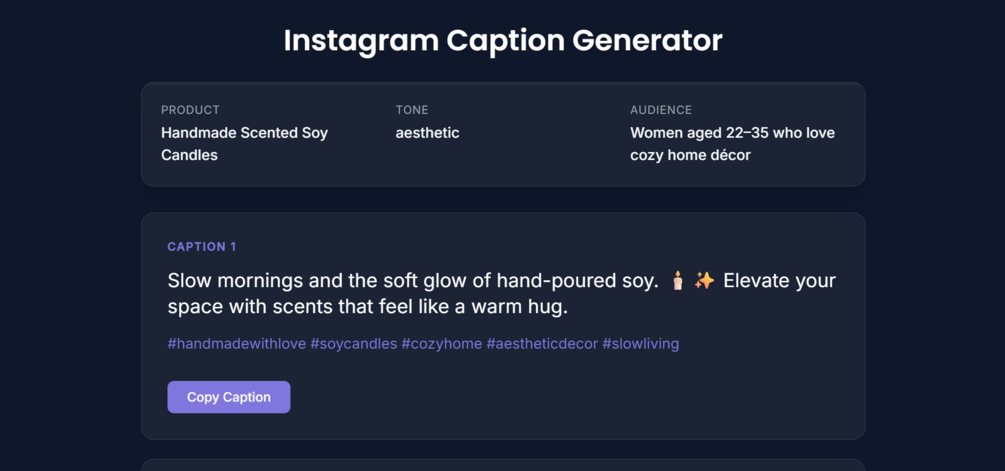Click the #slowliving hashtag
This screenshot has width=1005, height=471.
(640, 344)
